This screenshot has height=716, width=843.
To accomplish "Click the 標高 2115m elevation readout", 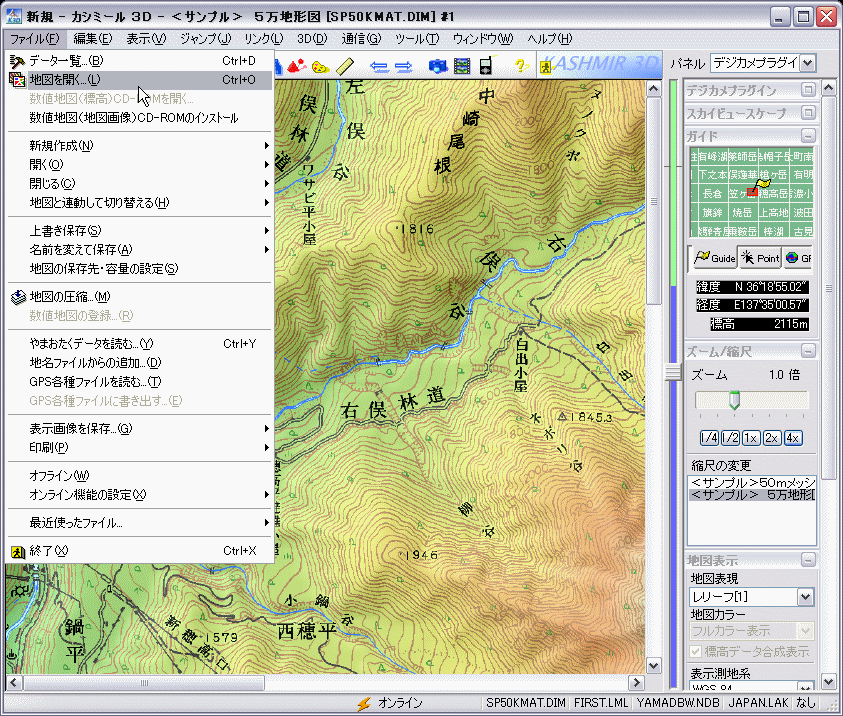I will point(760,324).
